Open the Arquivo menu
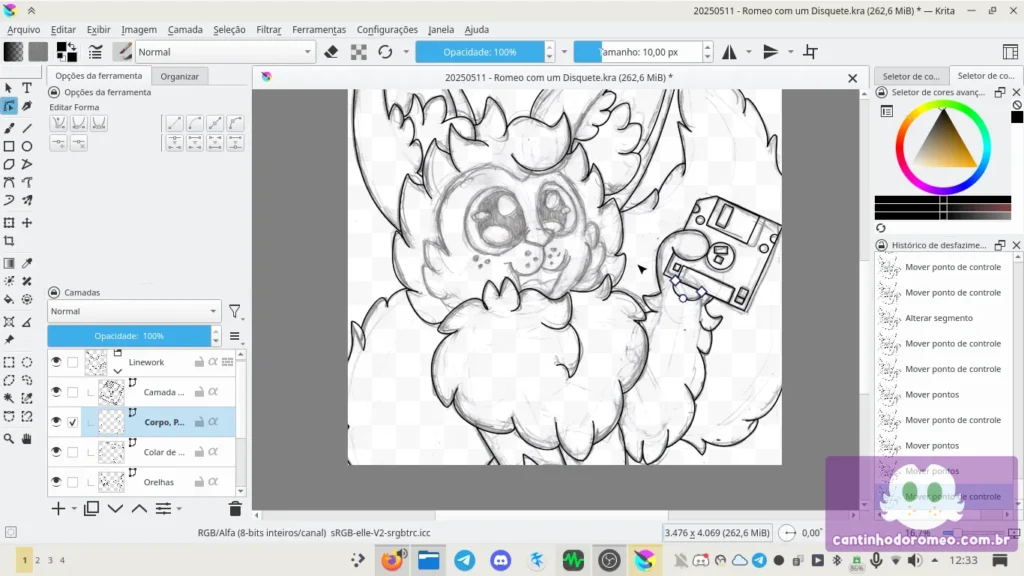 pyautogui.click(x=24, y=29)
